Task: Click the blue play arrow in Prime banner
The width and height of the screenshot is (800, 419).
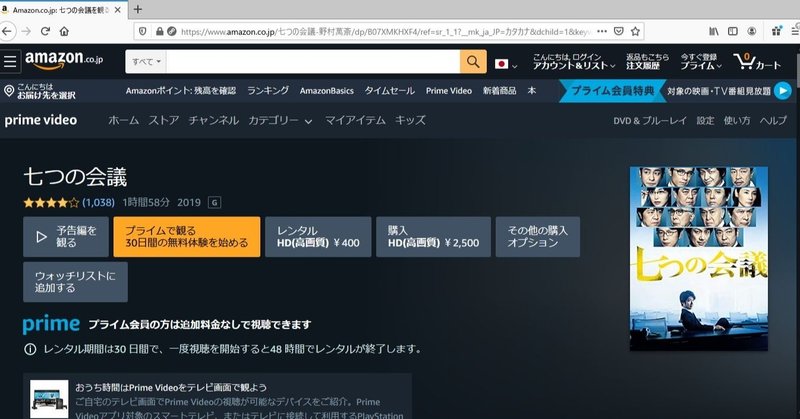Action: (783, 91)
